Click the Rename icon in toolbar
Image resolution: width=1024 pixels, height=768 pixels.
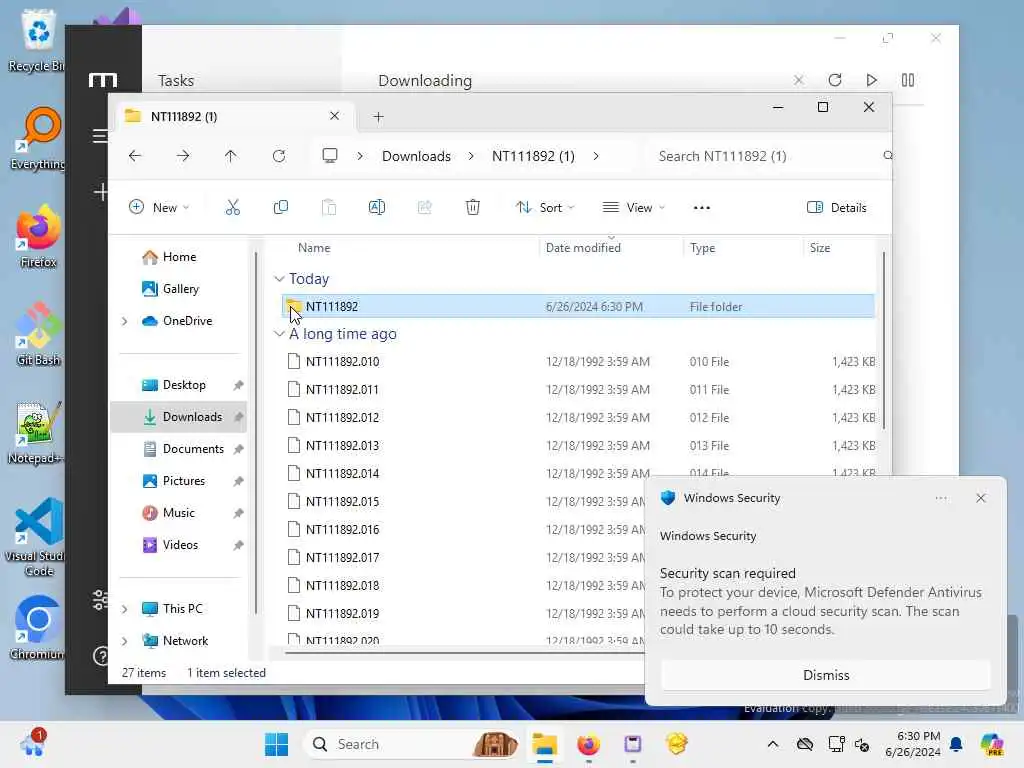(x=377, y=208)
